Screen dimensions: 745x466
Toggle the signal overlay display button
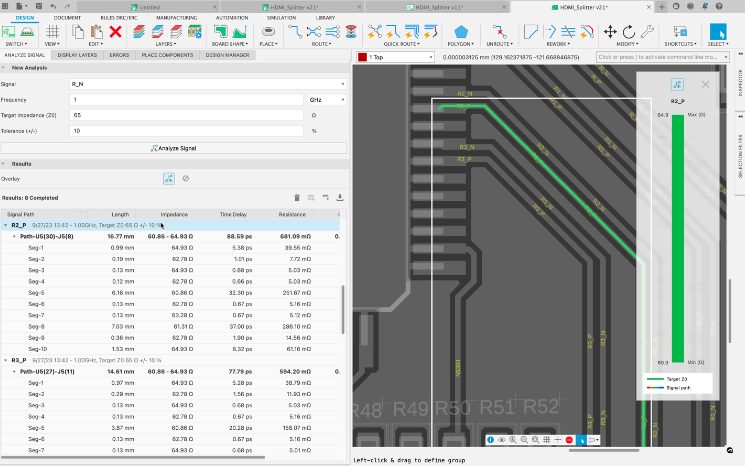coord(169,178)
